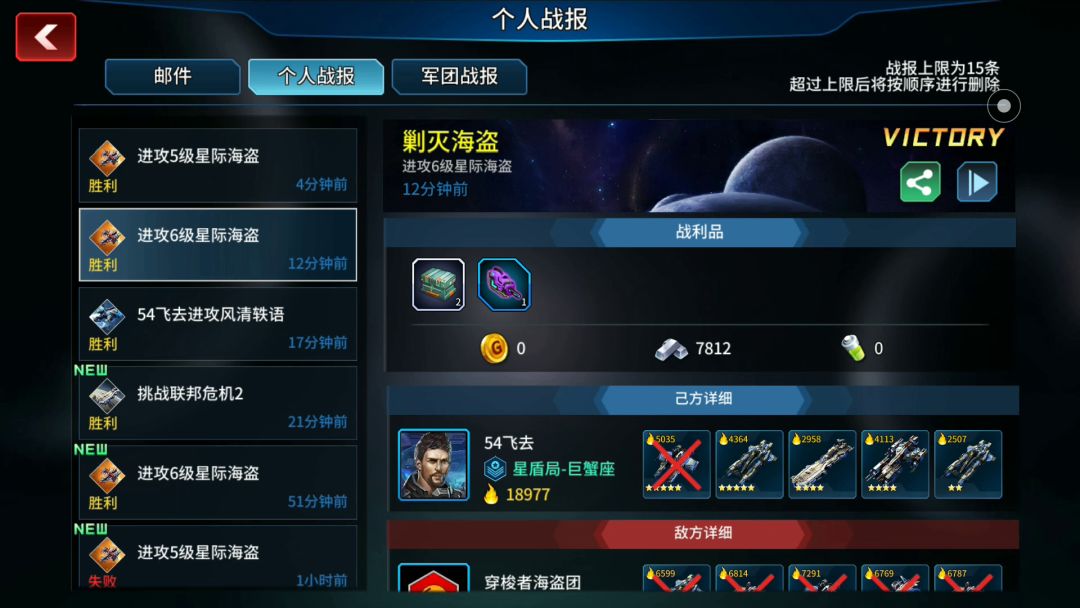
Task: Tap the gold coin reward icon
Action: [x=494, y=348]
